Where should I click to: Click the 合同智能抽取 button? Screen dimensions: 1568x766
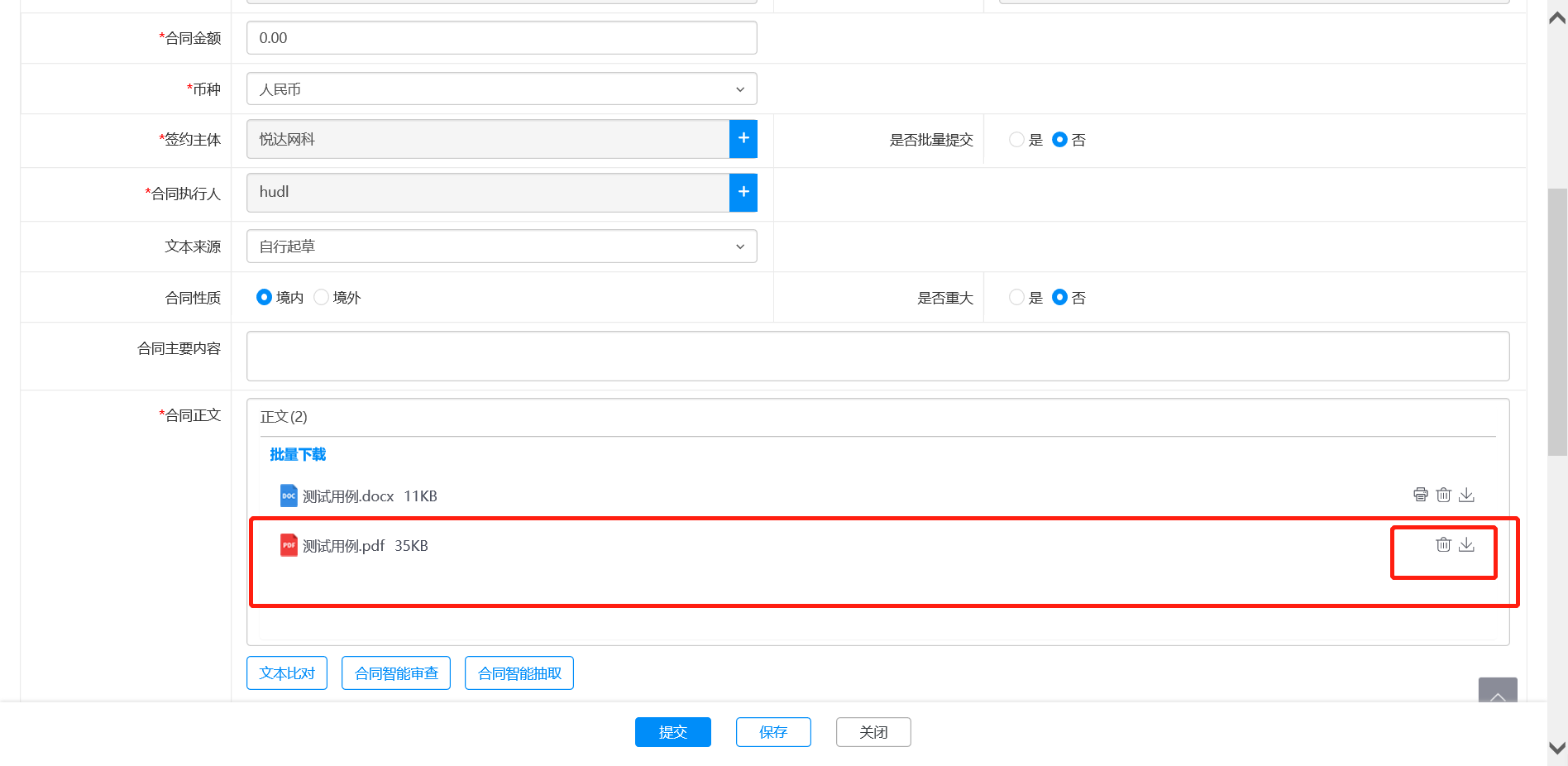519,673
